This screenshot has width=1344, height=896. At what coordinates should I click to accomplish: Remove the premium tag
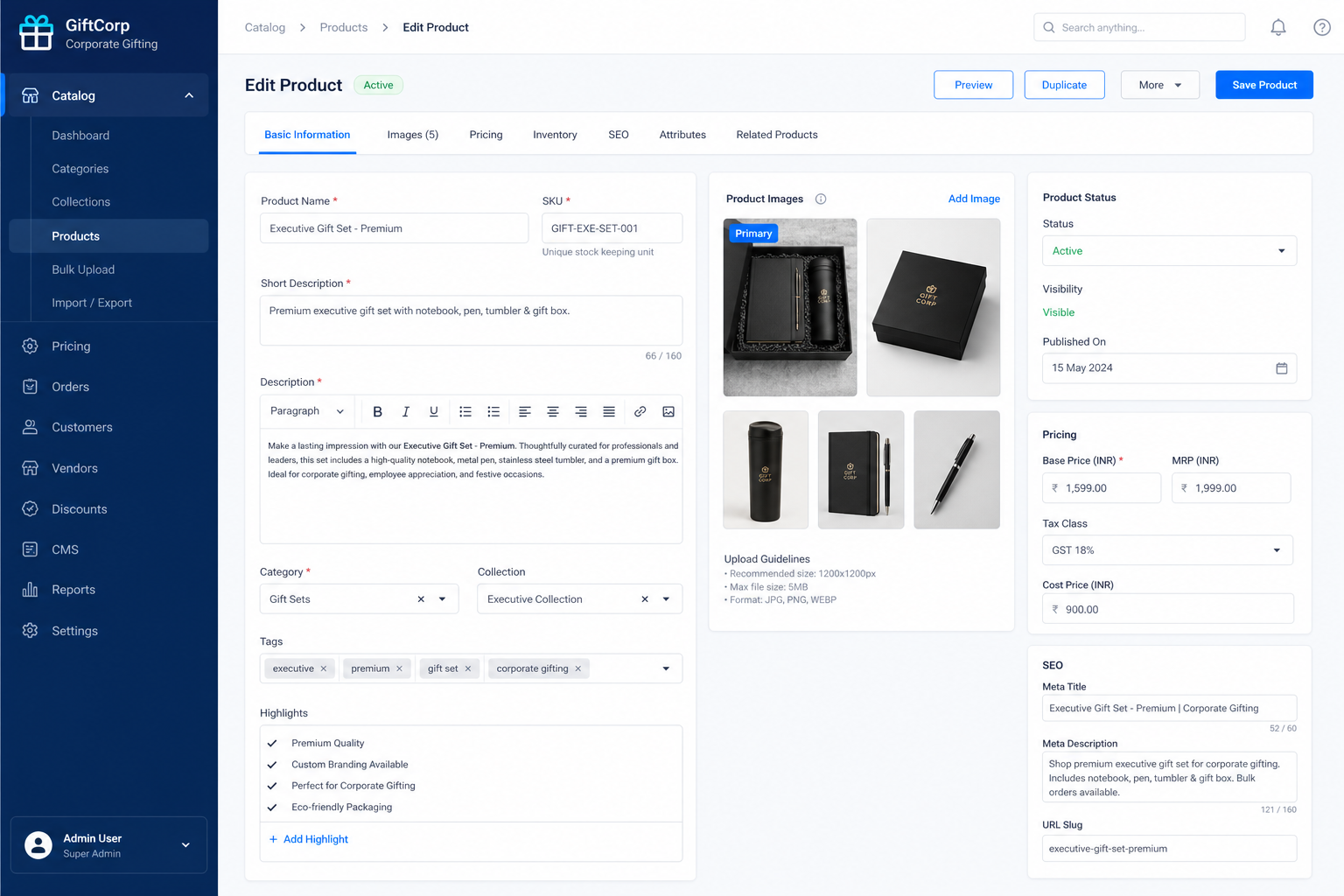pos(399,668)
